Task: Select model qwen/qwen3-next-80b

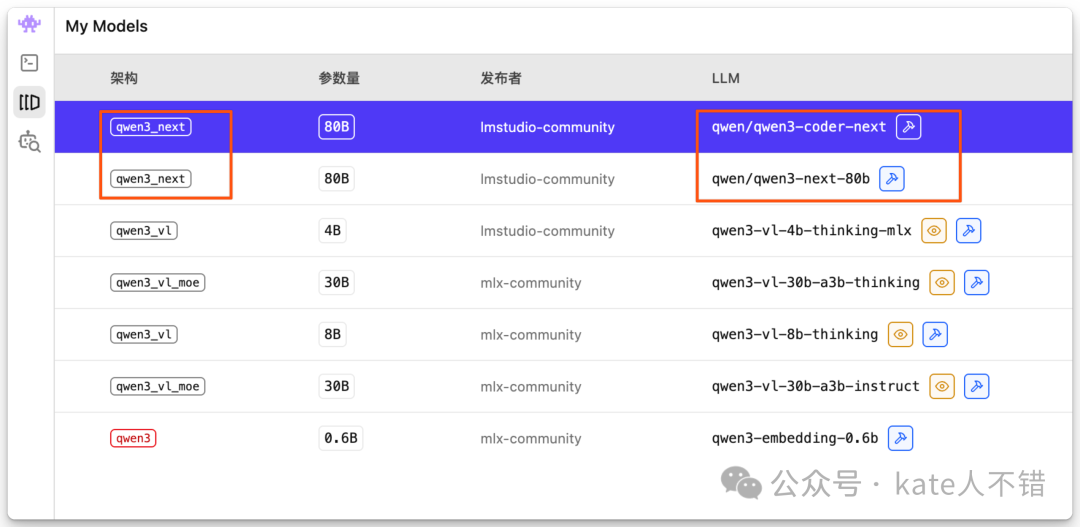Action: point(791,179)
